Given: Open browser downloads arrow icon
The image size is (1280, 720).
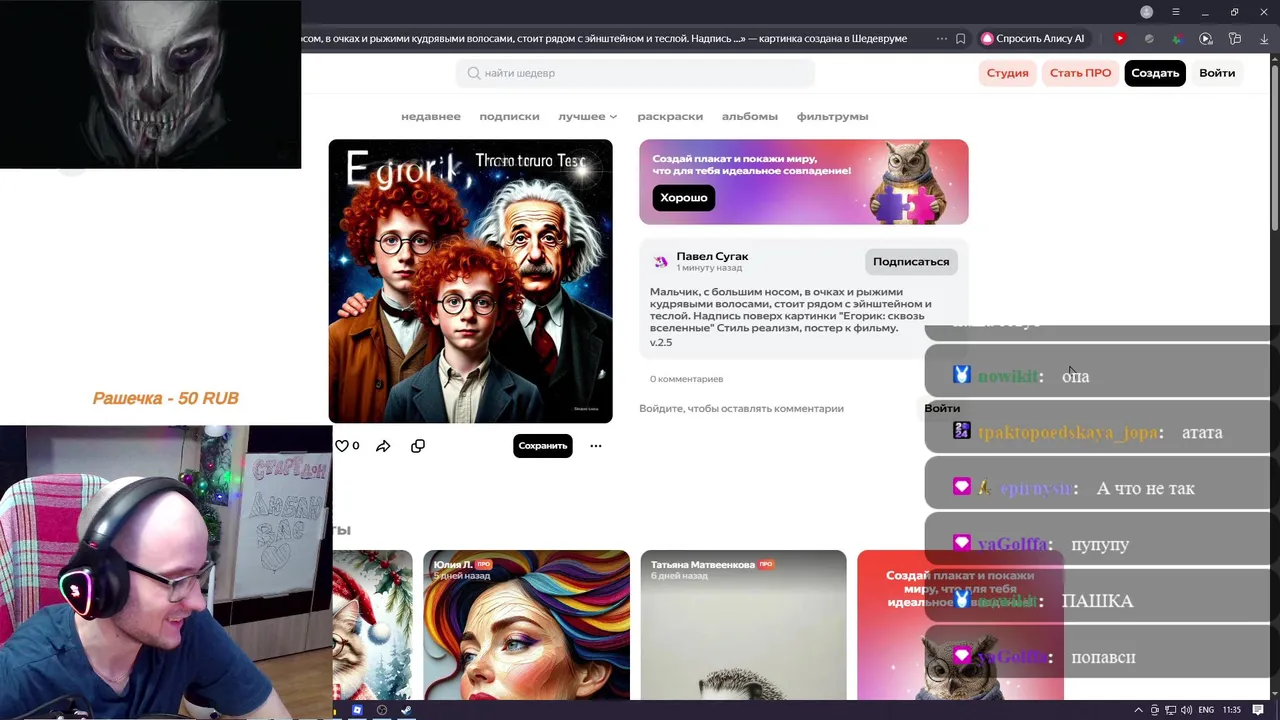Looking at the screenshot, I should pos(1264,39).
